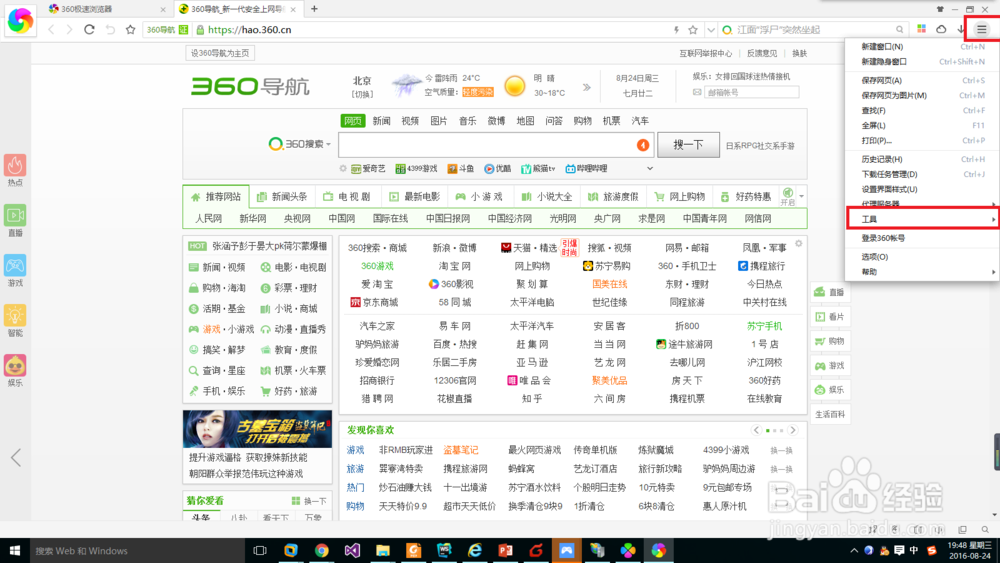The width and height of the screenshot is (1000, 563).
Task: Bookmark page with star inside address bar
Action: 693,29
